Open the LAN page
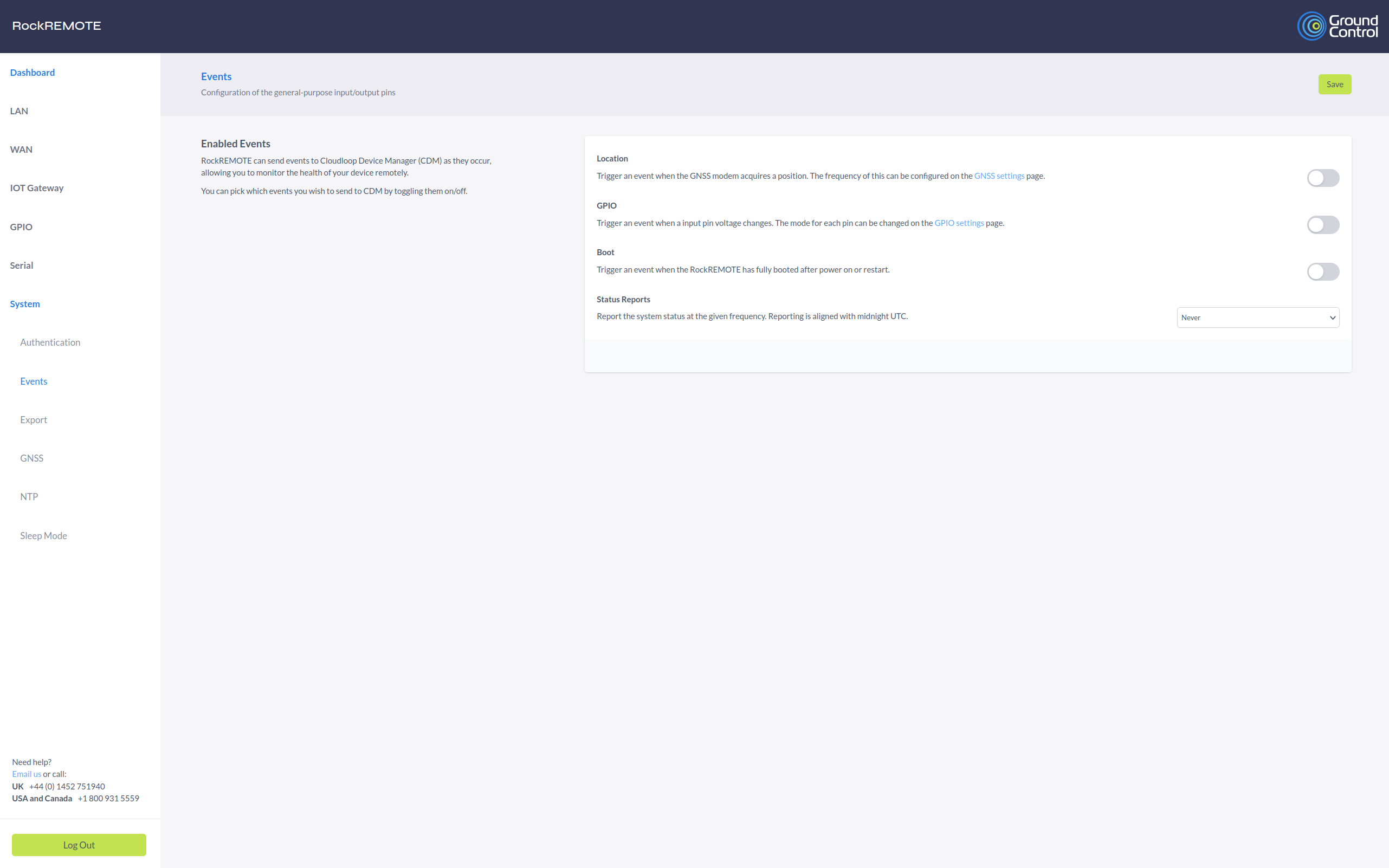This screenshot has width=1389, height=868. [19, 111]
